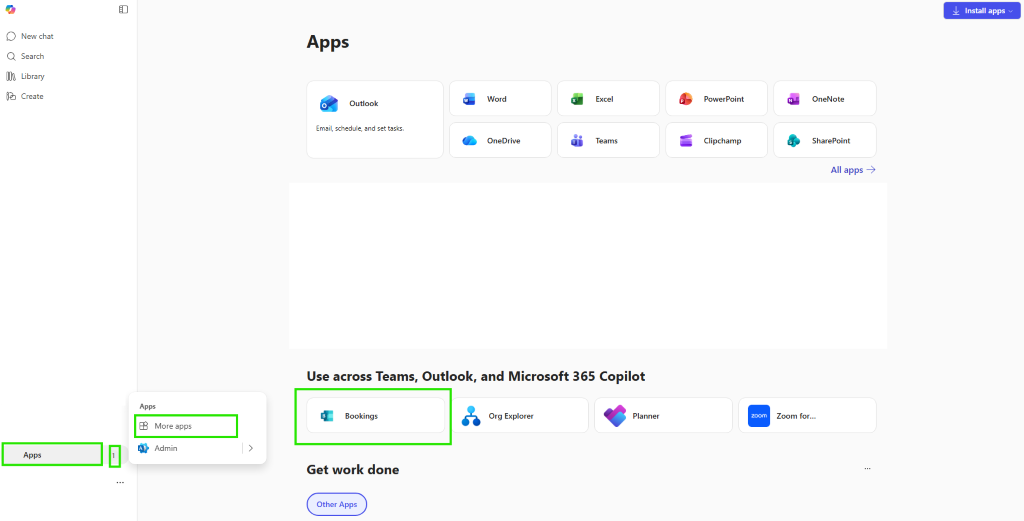Click the Install apps download icon

tap(956, 10)
